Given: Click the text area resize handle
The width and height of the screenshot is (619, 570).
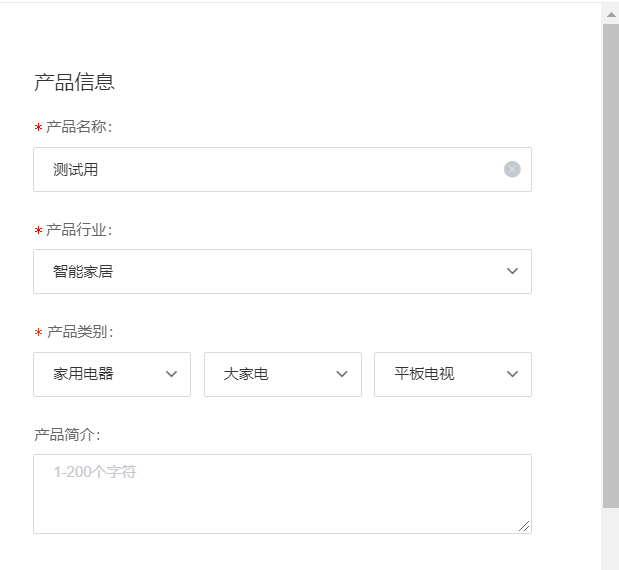Looking at the screenshot, I should [x=524, y=526].
